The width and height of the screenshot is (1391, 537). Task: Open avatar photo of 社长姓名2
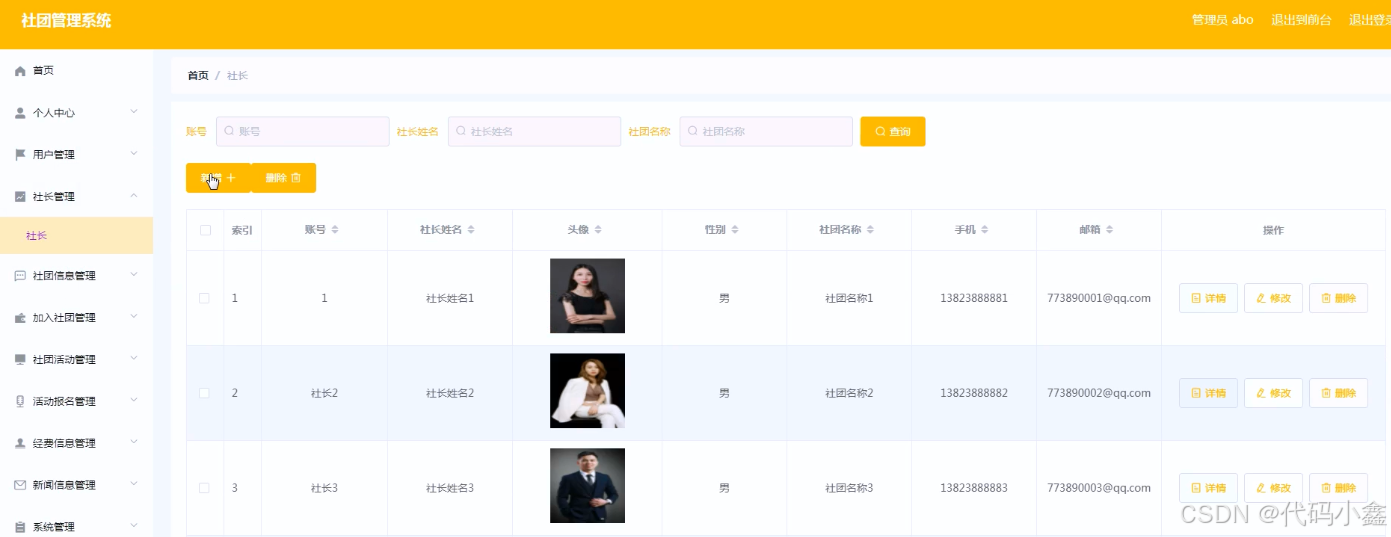point(587,391)
